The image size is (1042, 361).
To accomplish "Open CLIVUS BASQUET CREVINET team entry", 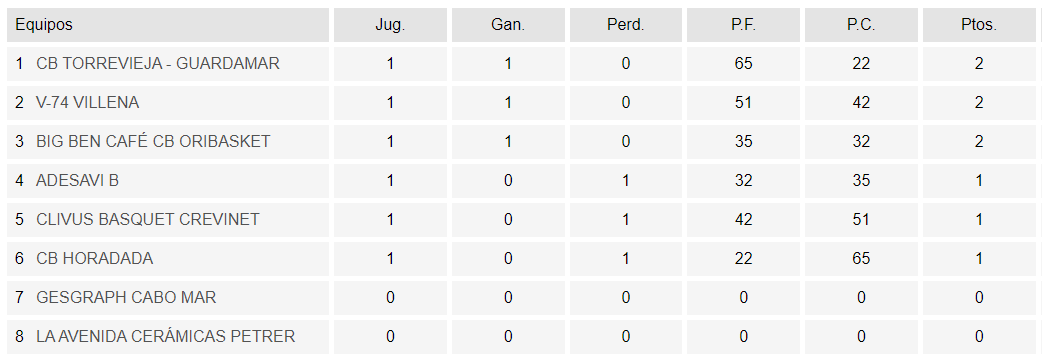I will click(148, 219).
